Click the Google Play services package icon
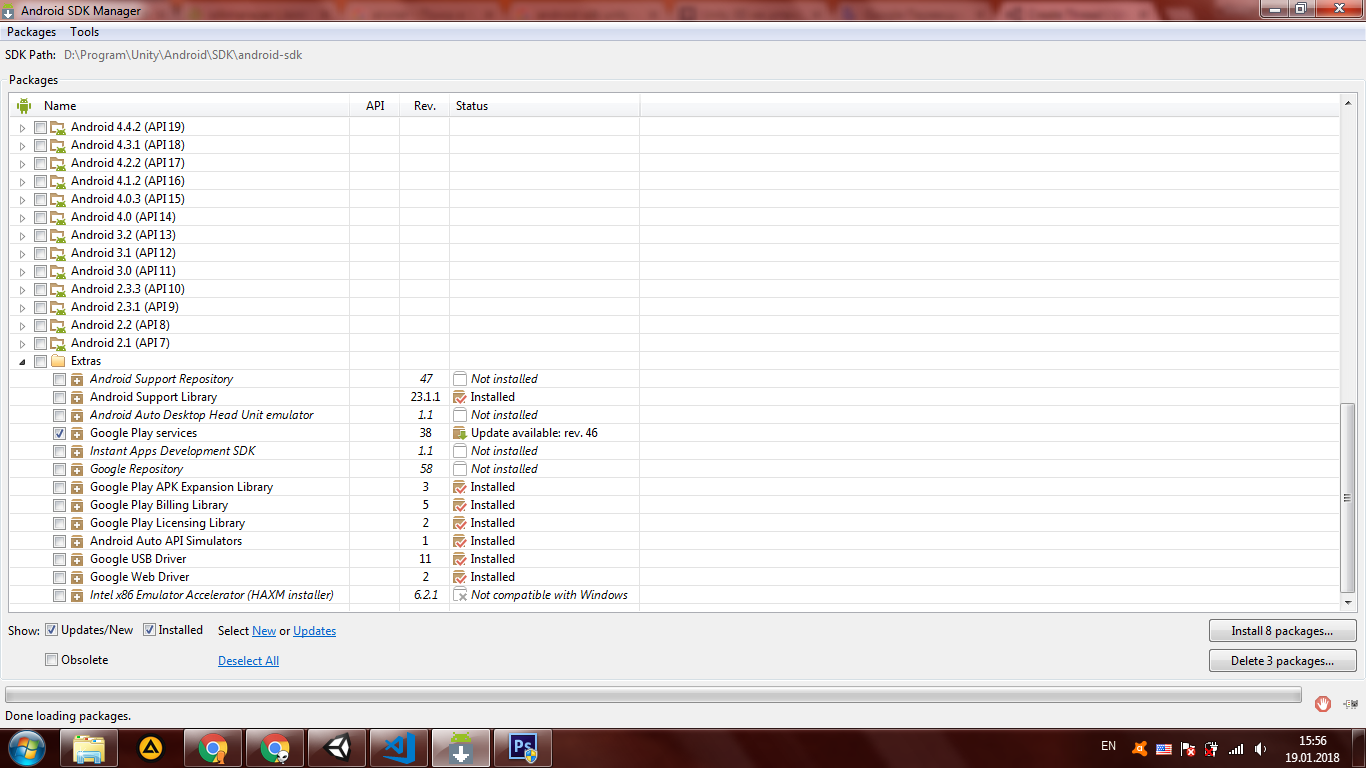This screenshot has width=1366, height=768. tap(77, 433)
